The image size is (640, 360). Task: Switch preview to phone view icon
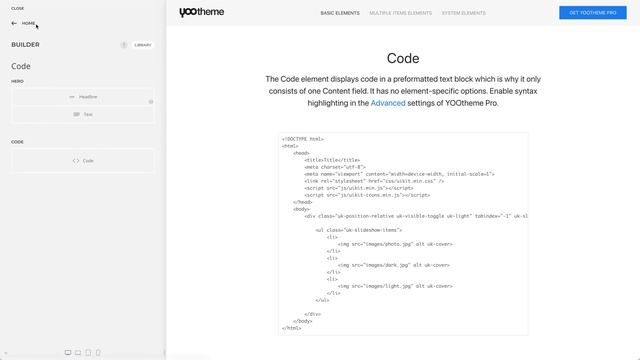coord(98,353)
